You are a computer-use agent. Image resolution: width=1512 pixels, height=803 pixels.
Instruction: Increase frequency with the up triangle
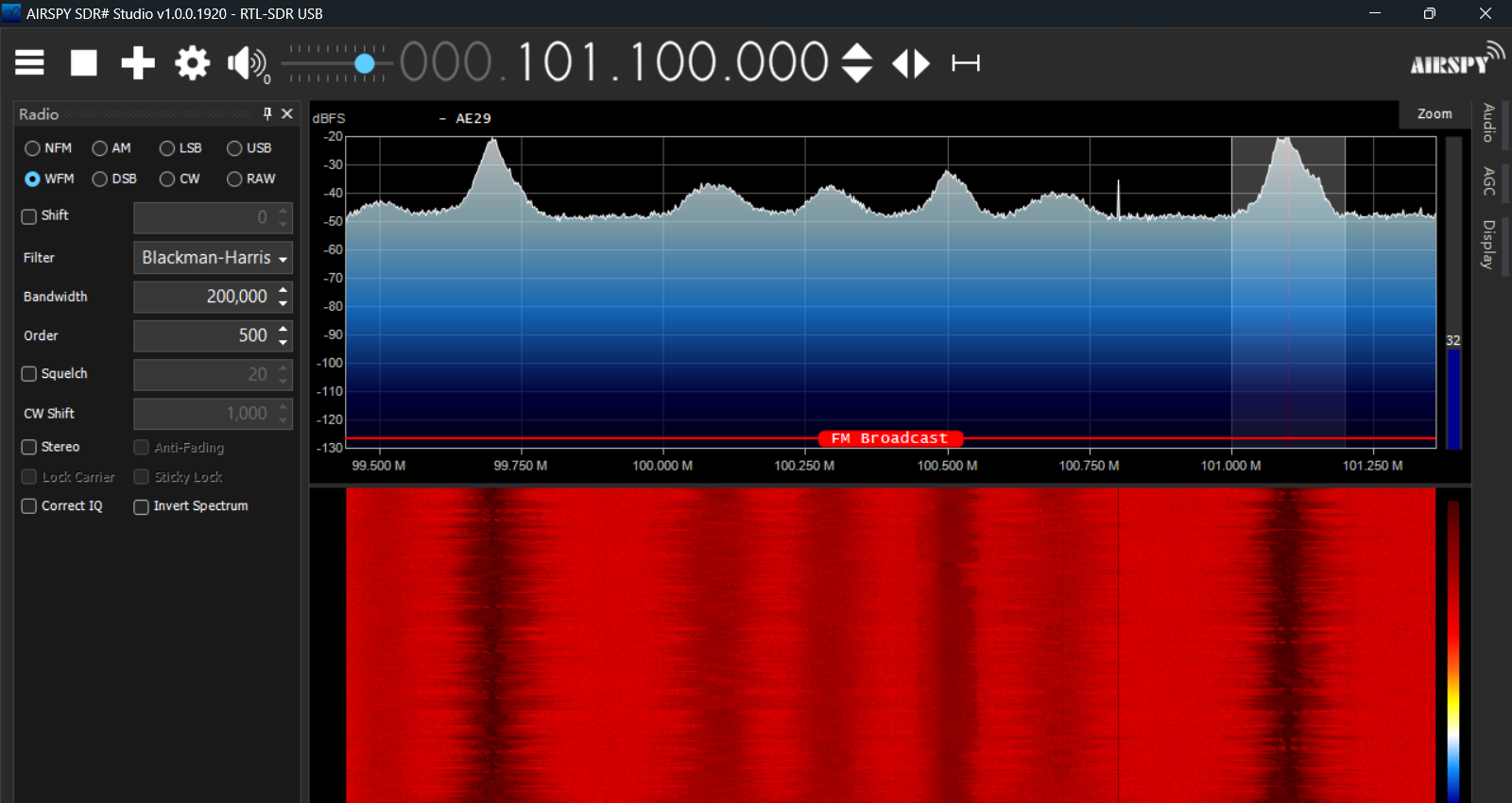pos(857,51)
